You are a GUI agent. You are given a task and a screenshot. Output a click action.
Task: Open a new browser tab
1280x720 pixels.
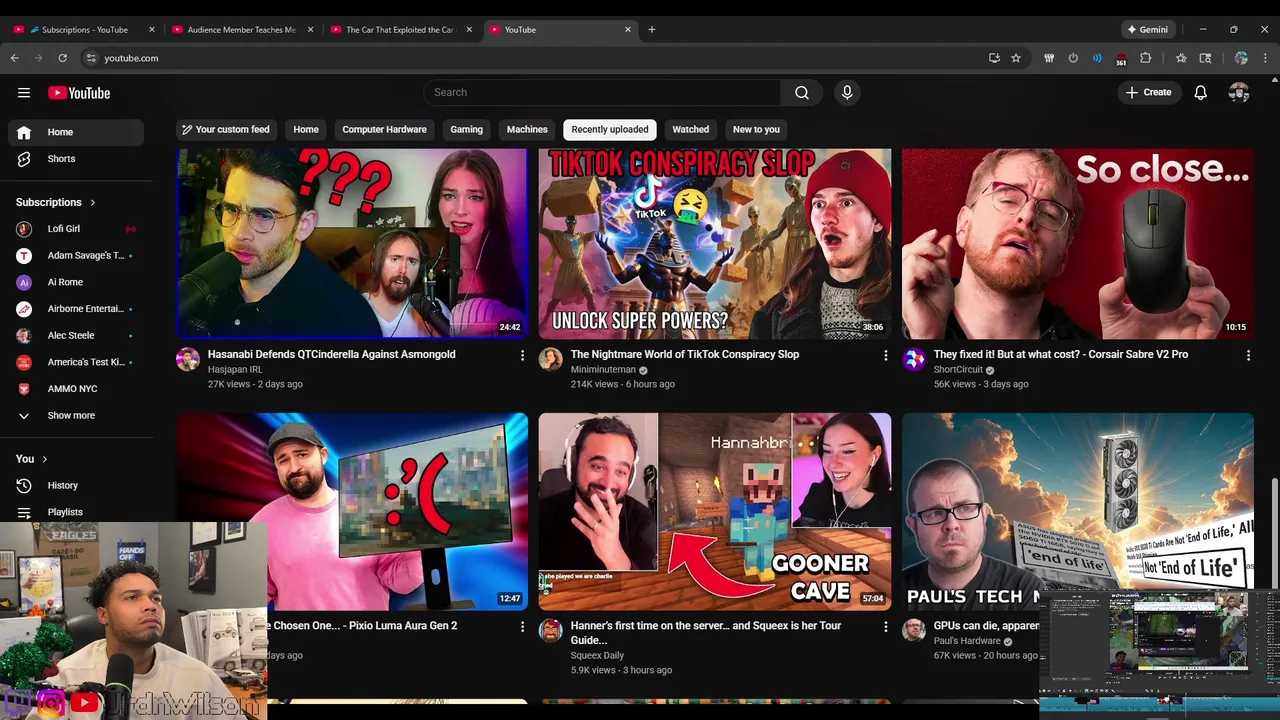click(652, 30)
